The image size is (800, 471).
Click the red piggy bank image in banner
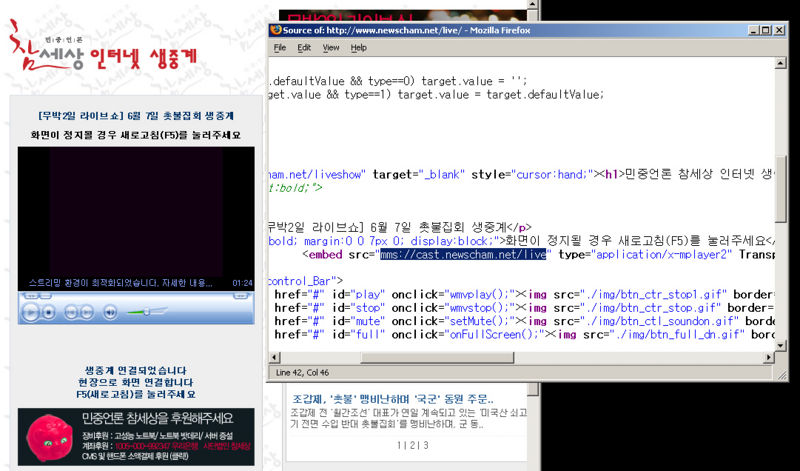point(49,438)
